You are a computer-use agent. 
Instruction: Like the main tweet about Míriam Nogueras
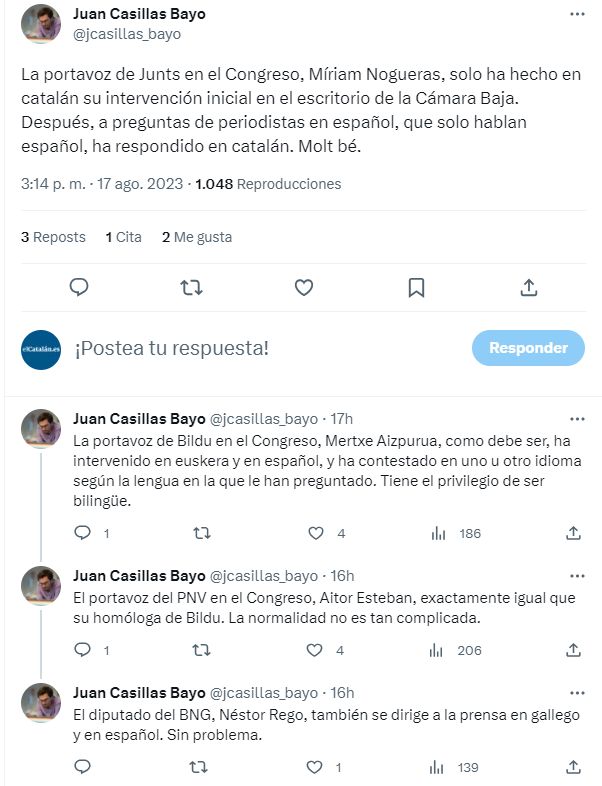click(304, 287)
